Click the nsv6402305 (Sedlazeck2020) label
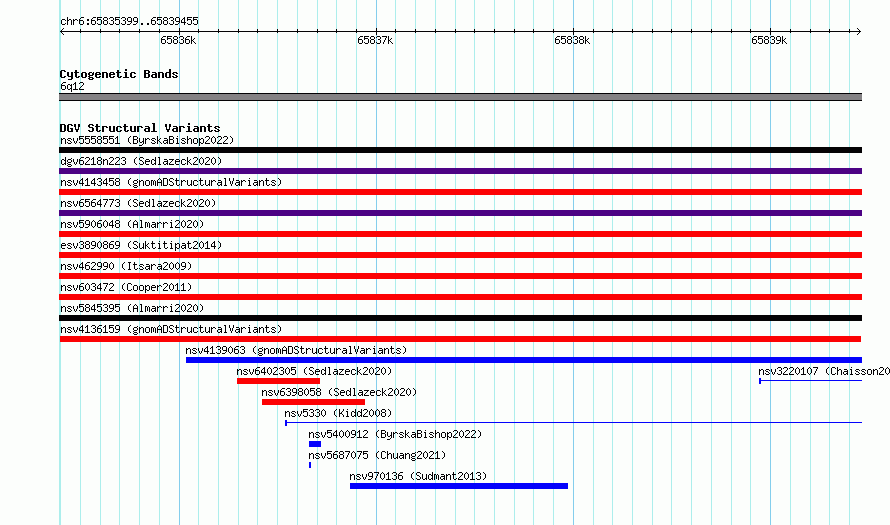This screenshot has width=890, height=525. 314,371
